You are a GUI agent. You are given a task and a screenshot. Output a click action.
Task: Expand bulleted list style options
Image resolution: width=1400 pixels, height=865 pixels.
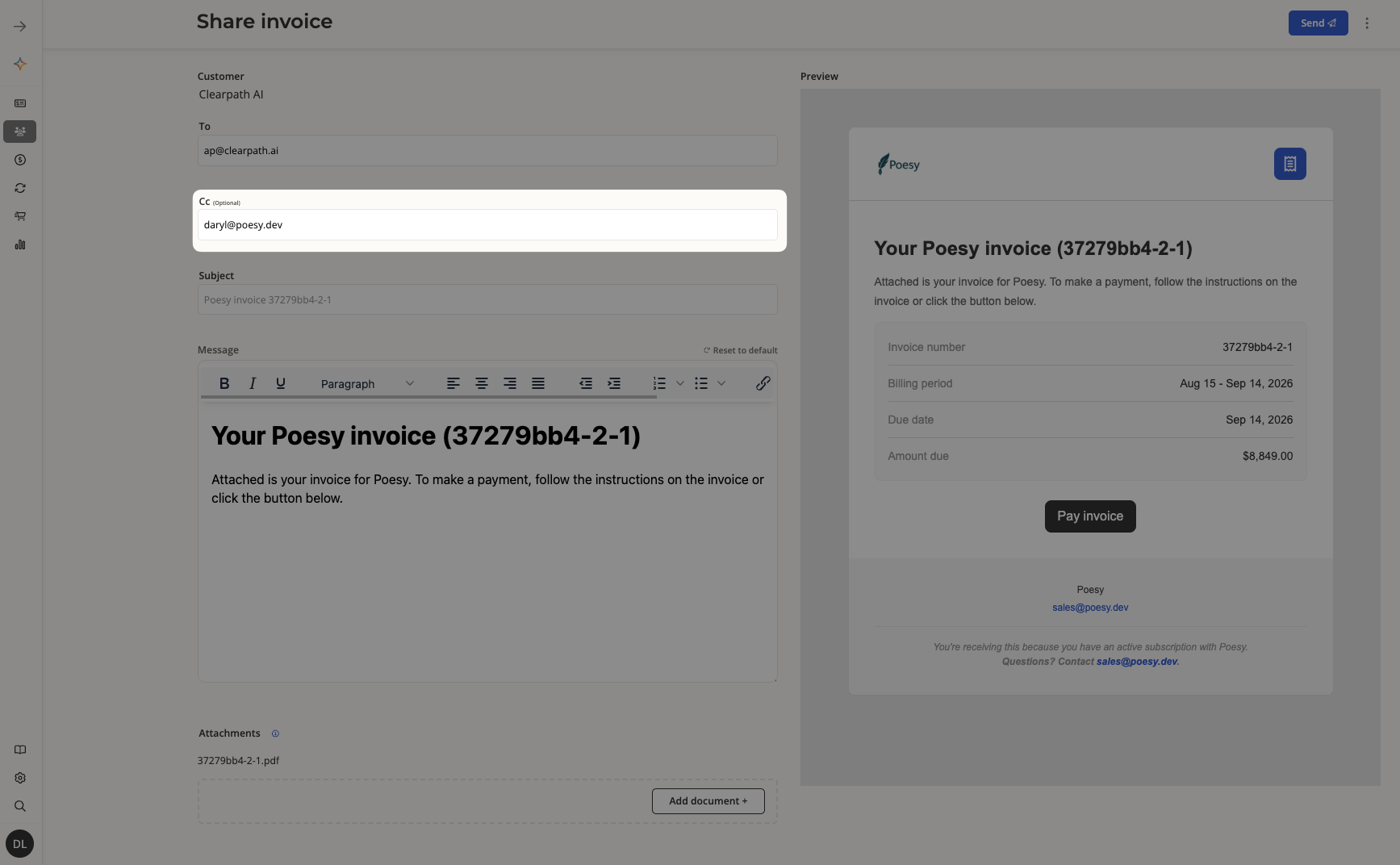point(721,383)
